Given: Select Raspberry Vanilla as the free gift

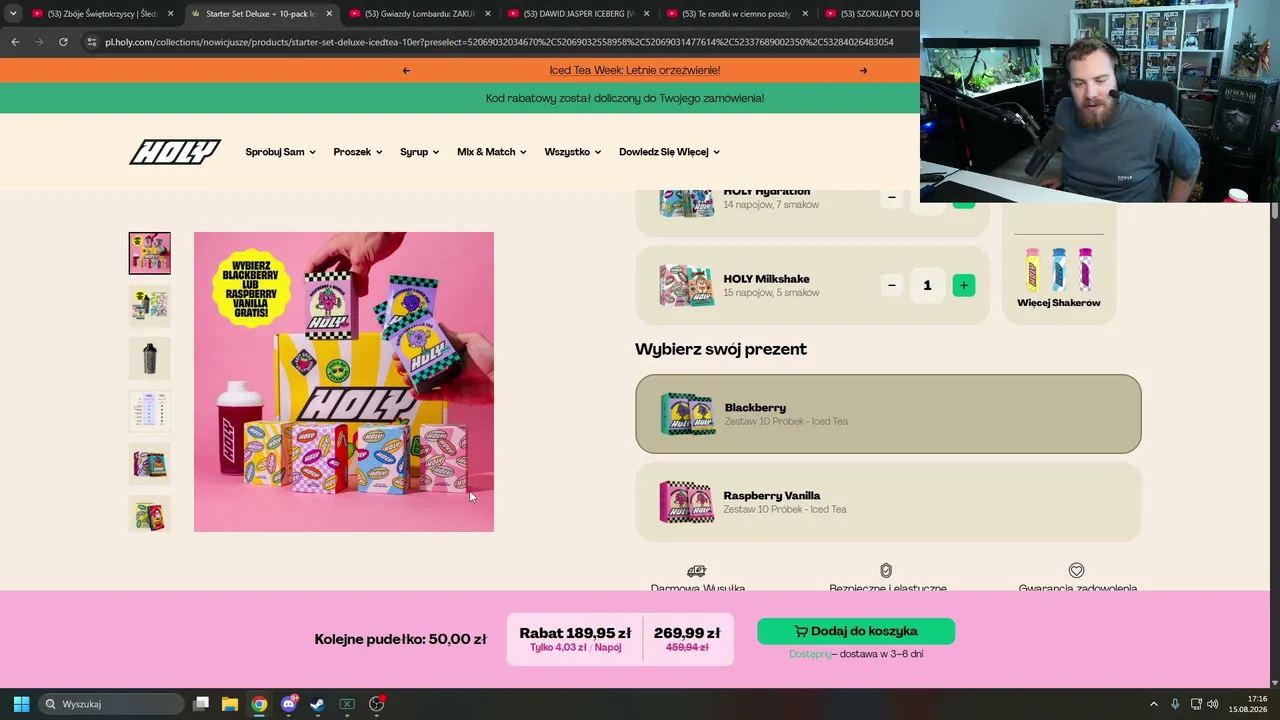Looking at the screenshot, I should click(x=888, y=502).
